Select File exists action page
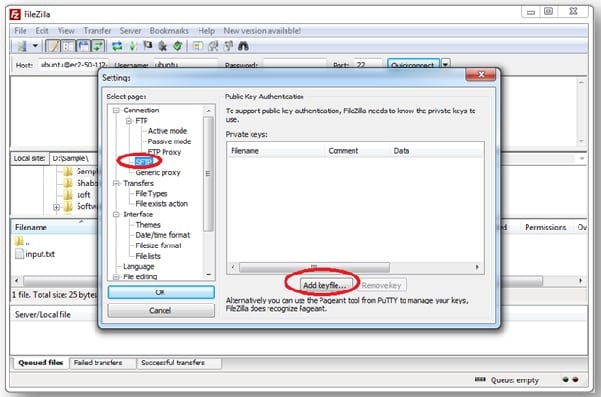 (161, 204)
